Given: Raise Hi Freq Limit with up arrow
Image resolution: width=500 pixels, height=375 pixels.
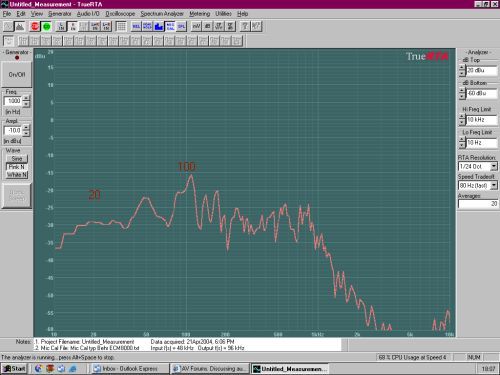Looking at the screenshot, I should tap(462, 117).
